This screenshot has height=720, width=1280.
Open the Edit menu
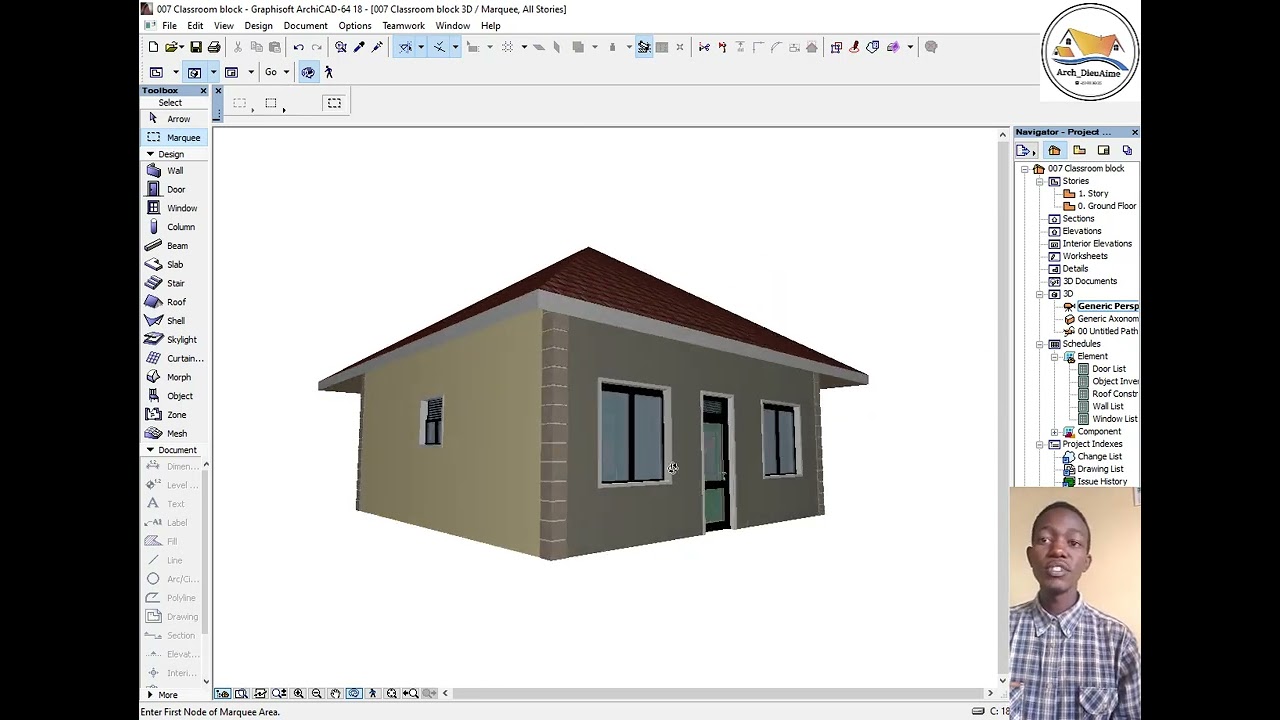(x=195, y=26)
